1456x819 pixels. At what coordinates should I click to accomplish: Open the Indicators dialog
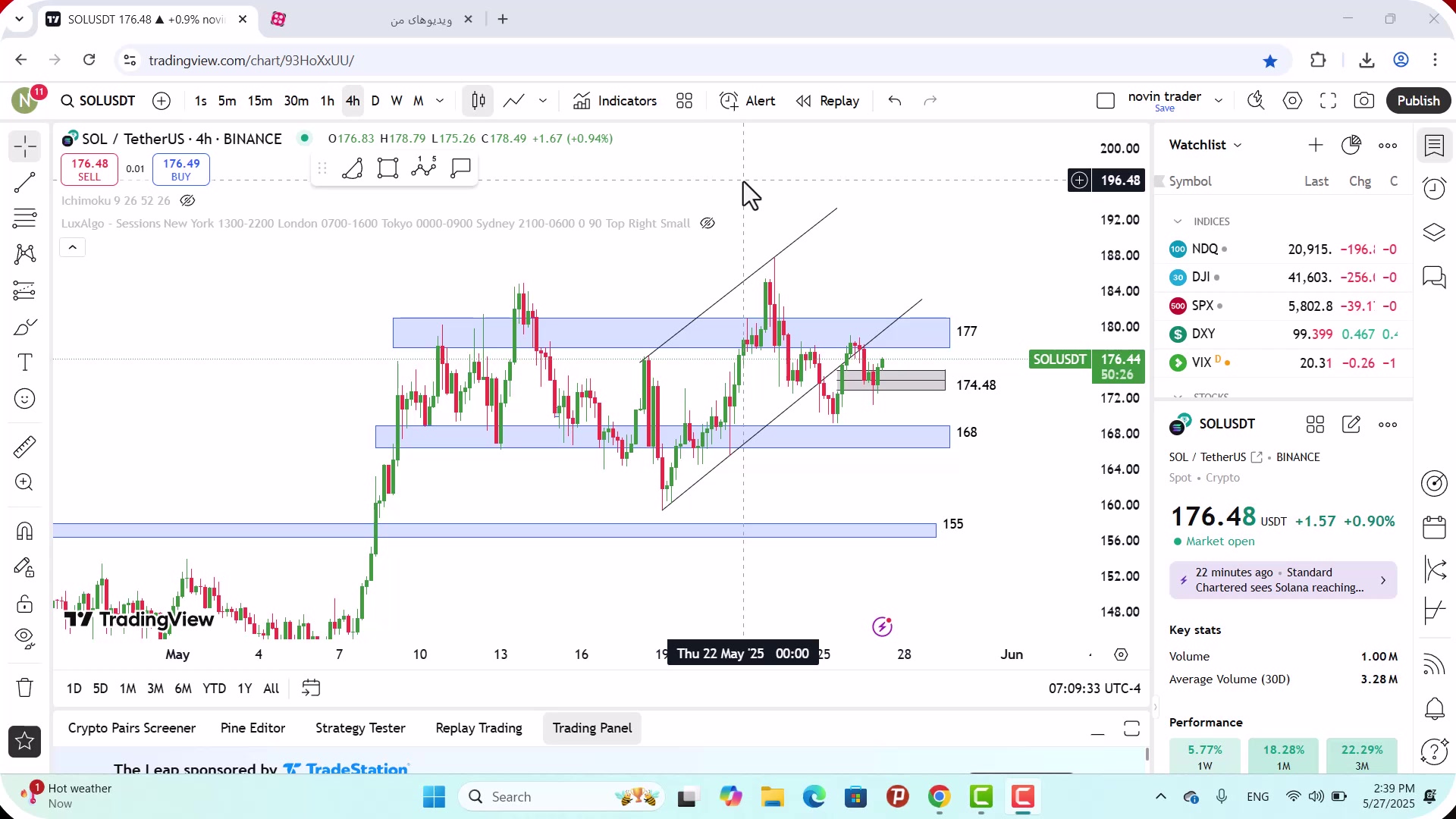coord(615,101)
